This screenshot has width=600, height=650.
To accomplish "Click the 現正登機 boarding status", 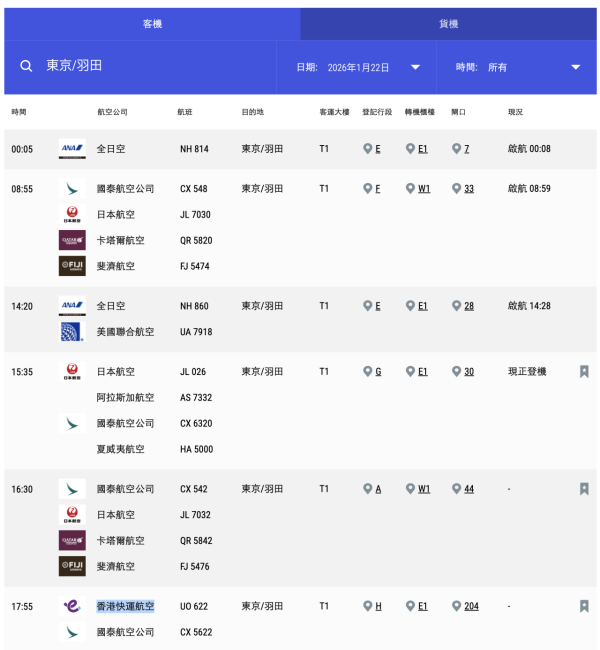I will point(527,372).
